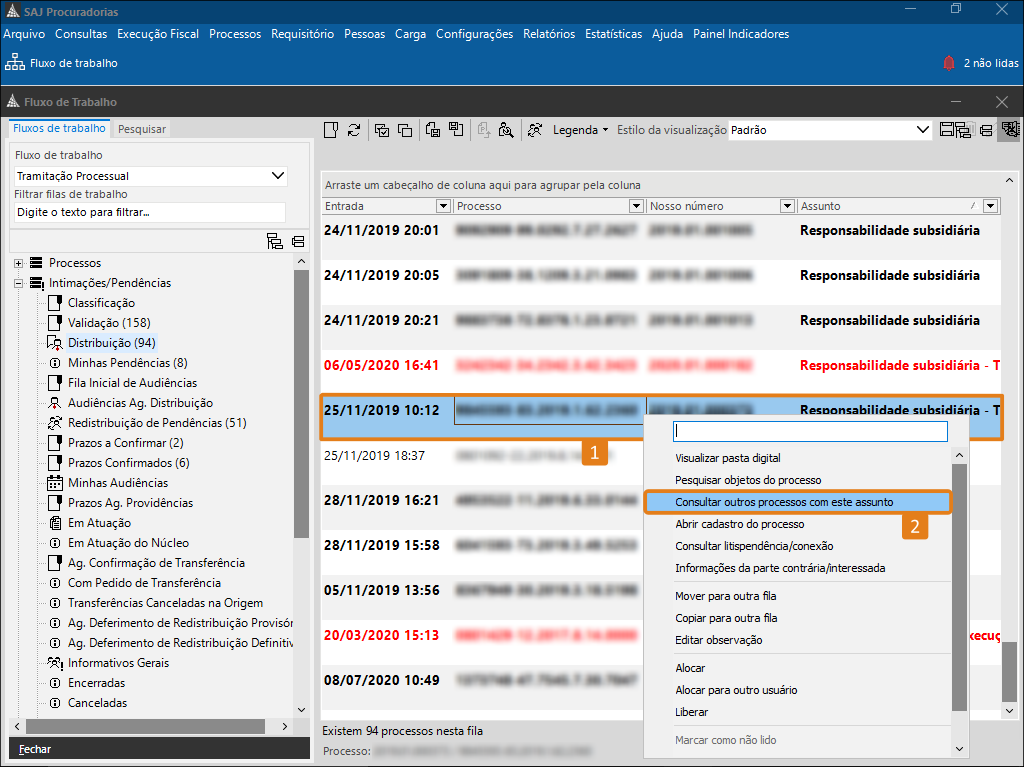
Task: Switch to the Pesquisar tab
Action: (x=142, y=129)
